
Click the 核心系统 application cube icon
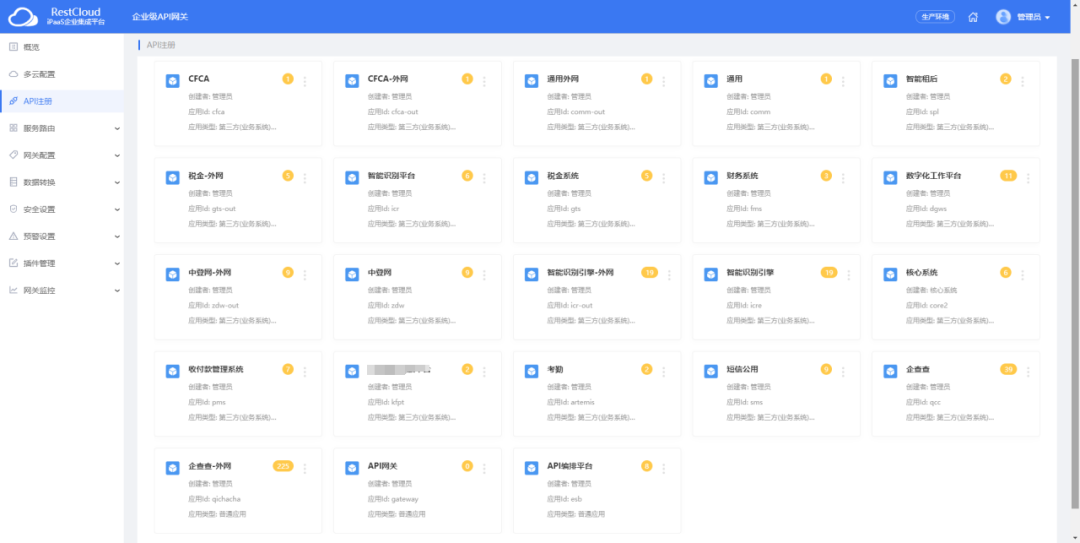[890, 274]
